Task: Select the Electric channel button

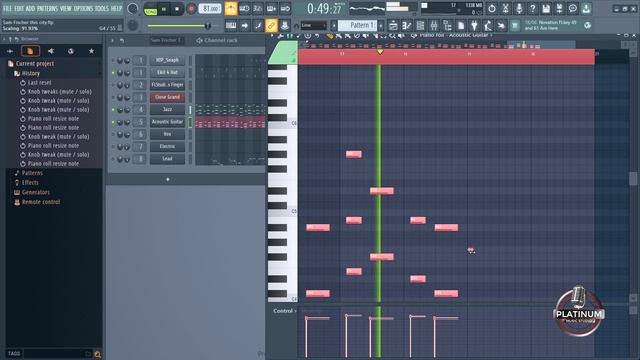Action: tap(167, 146)
